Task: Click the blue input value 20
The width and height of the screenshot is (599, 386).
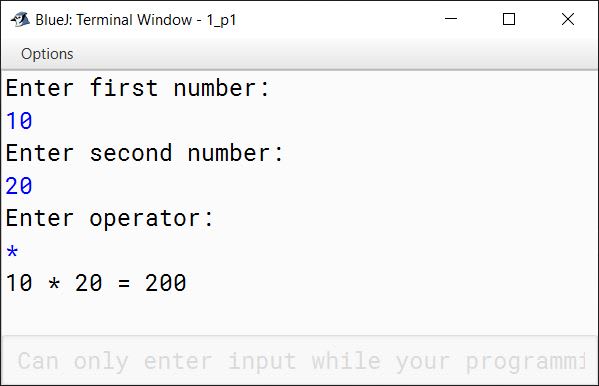Action: click(19, 186)
